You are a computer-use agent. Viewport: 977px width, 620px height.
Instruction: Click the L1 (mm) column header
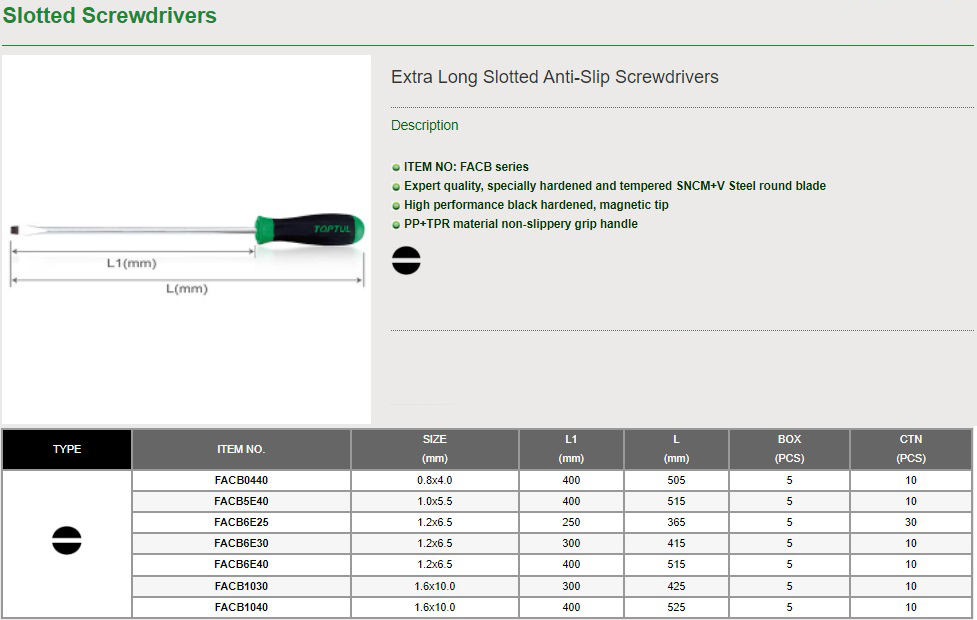click(x=571, y=449)
